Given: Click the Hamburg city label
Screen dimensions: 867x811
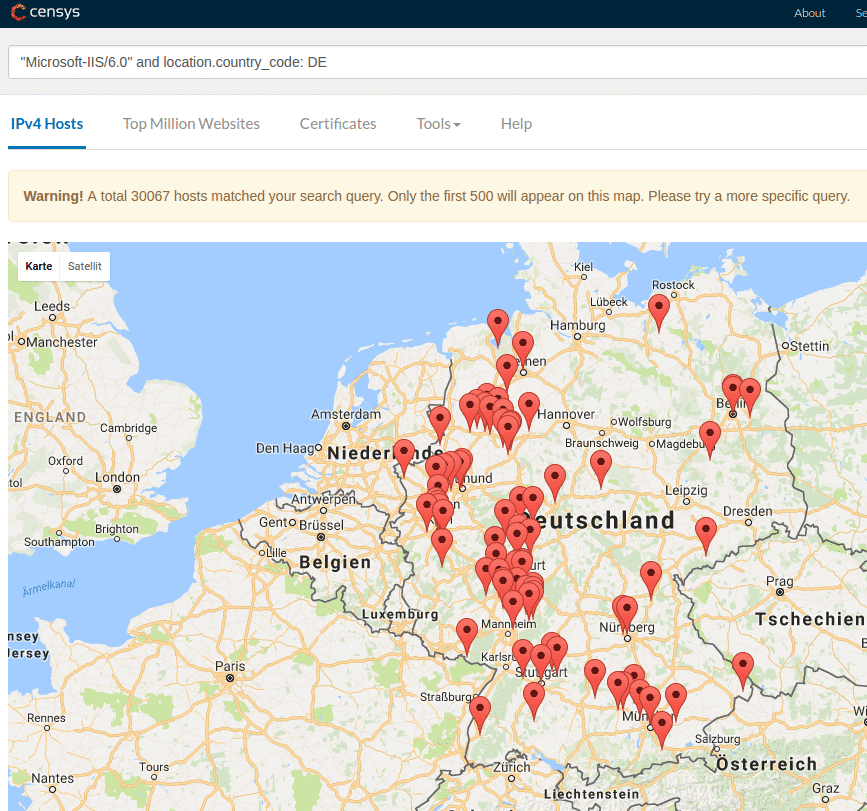Looking at the screenshot, I should coord(578,326).
